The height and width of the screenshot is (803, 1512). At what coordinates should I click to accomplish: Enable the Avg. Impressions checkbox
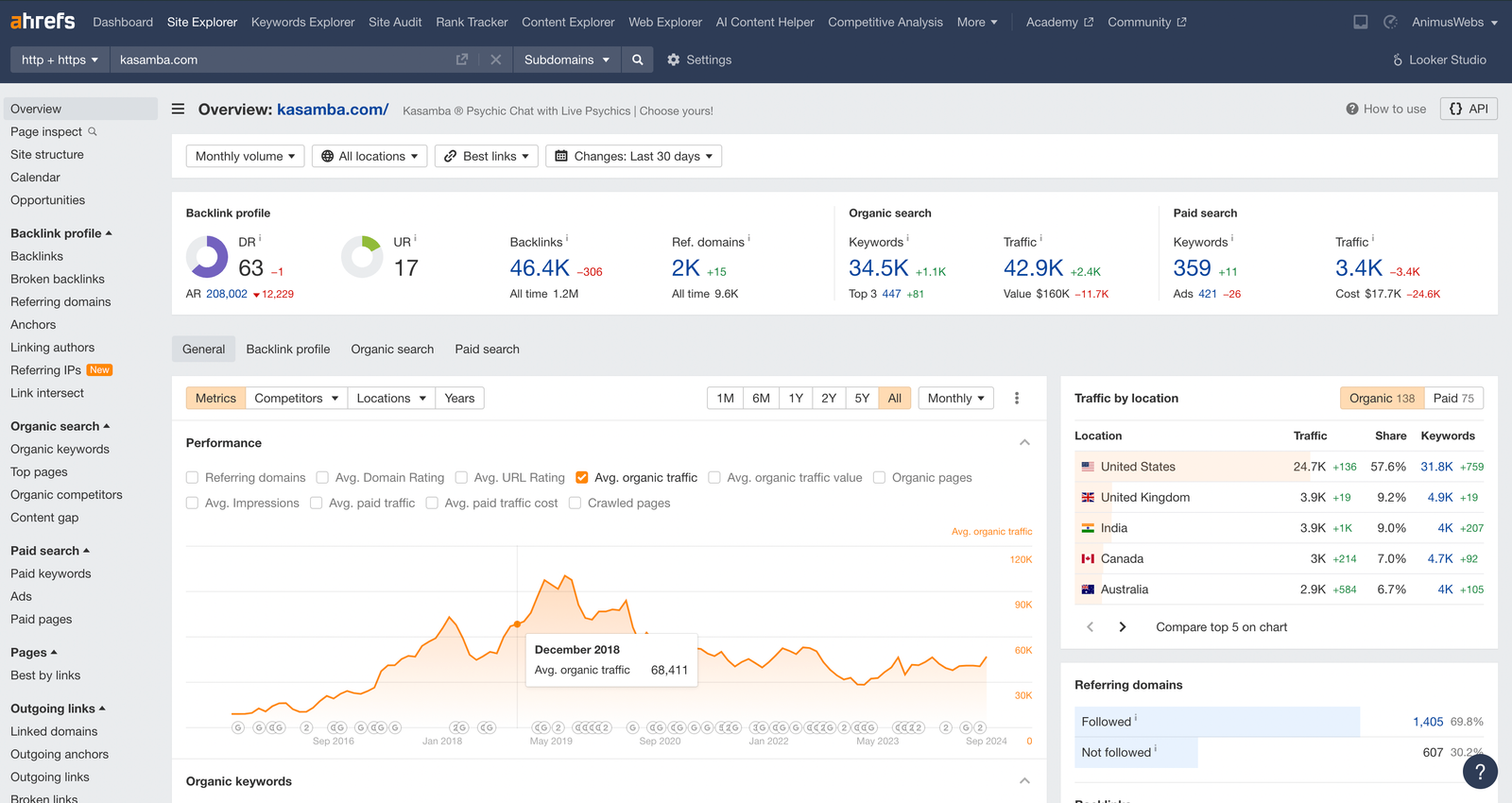click(193, 503)
